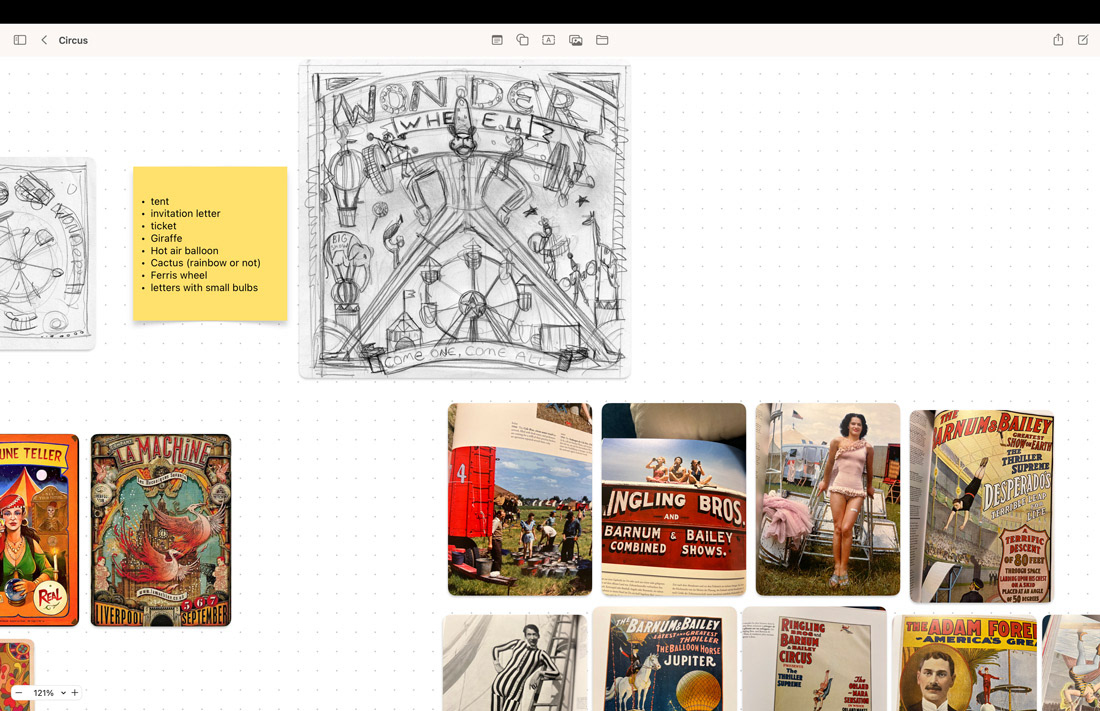The height and width of the screenshot is (711, 1100).
Task: Insert a sticky note
Action: pos(497,40)
